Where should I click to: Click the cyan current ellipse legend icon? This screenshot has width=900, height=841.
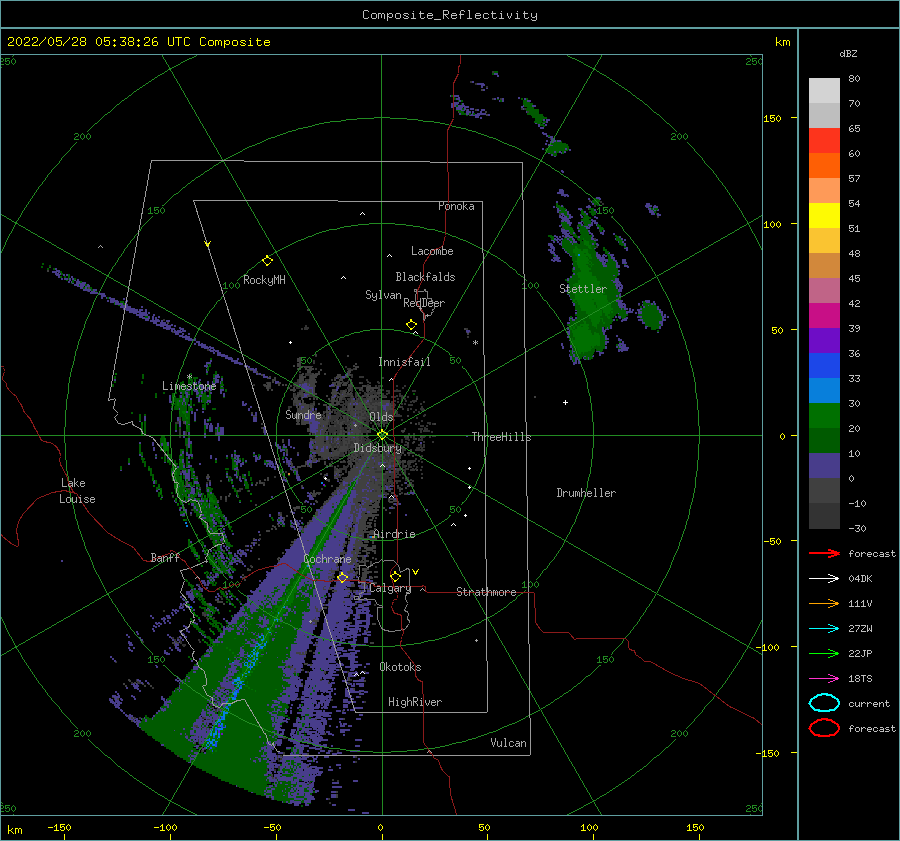pyautogui.click(x=824, y=703)
